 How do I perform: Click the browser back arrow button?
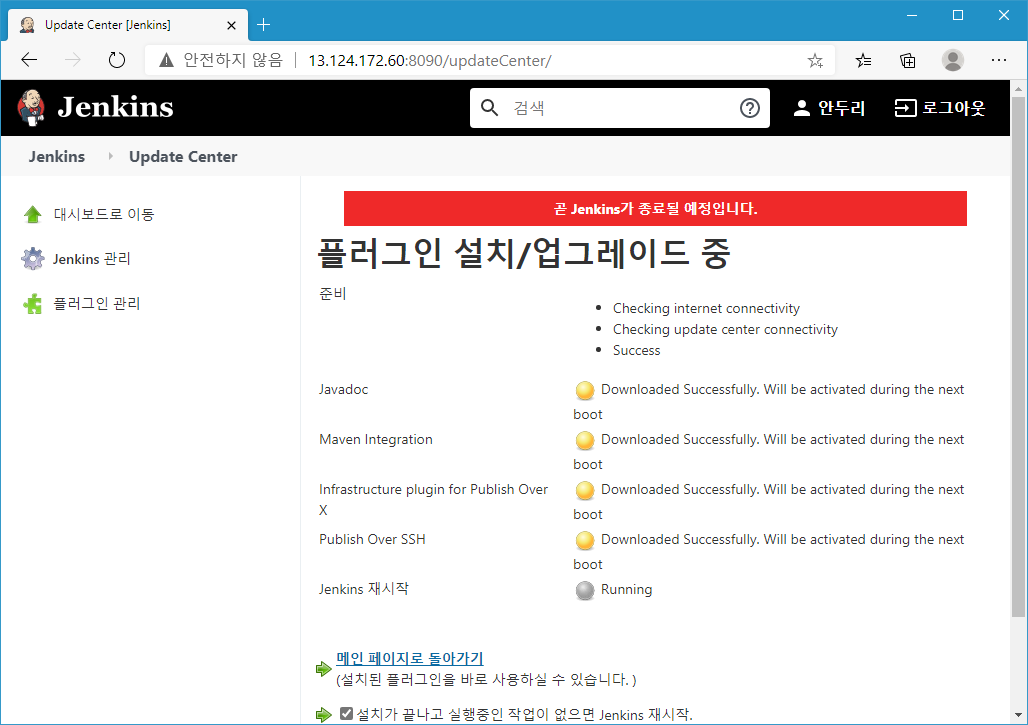click(x=29, y=60)
